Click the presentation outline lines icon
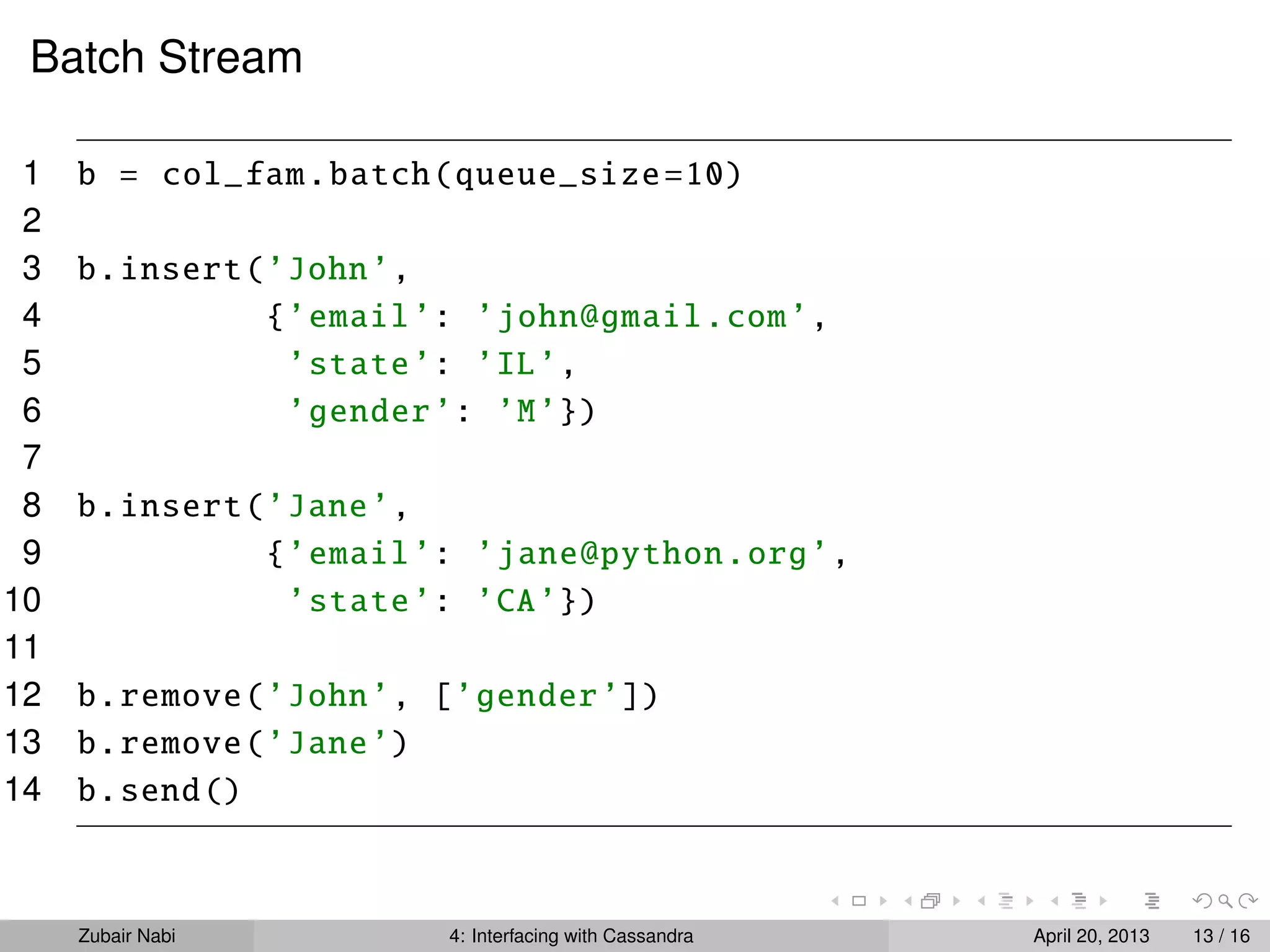This screenshot has height=952, width=1270. (1152, 901)
